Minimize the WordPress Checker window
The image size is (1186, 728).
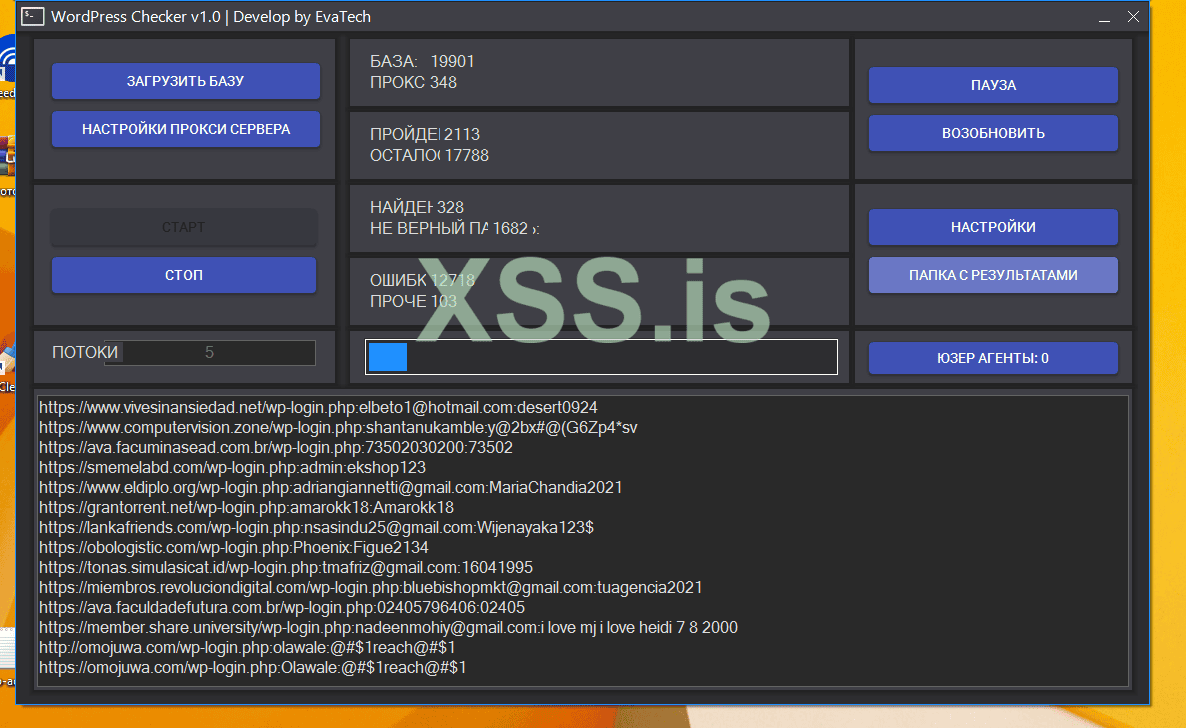click(x=1104, y=17)
